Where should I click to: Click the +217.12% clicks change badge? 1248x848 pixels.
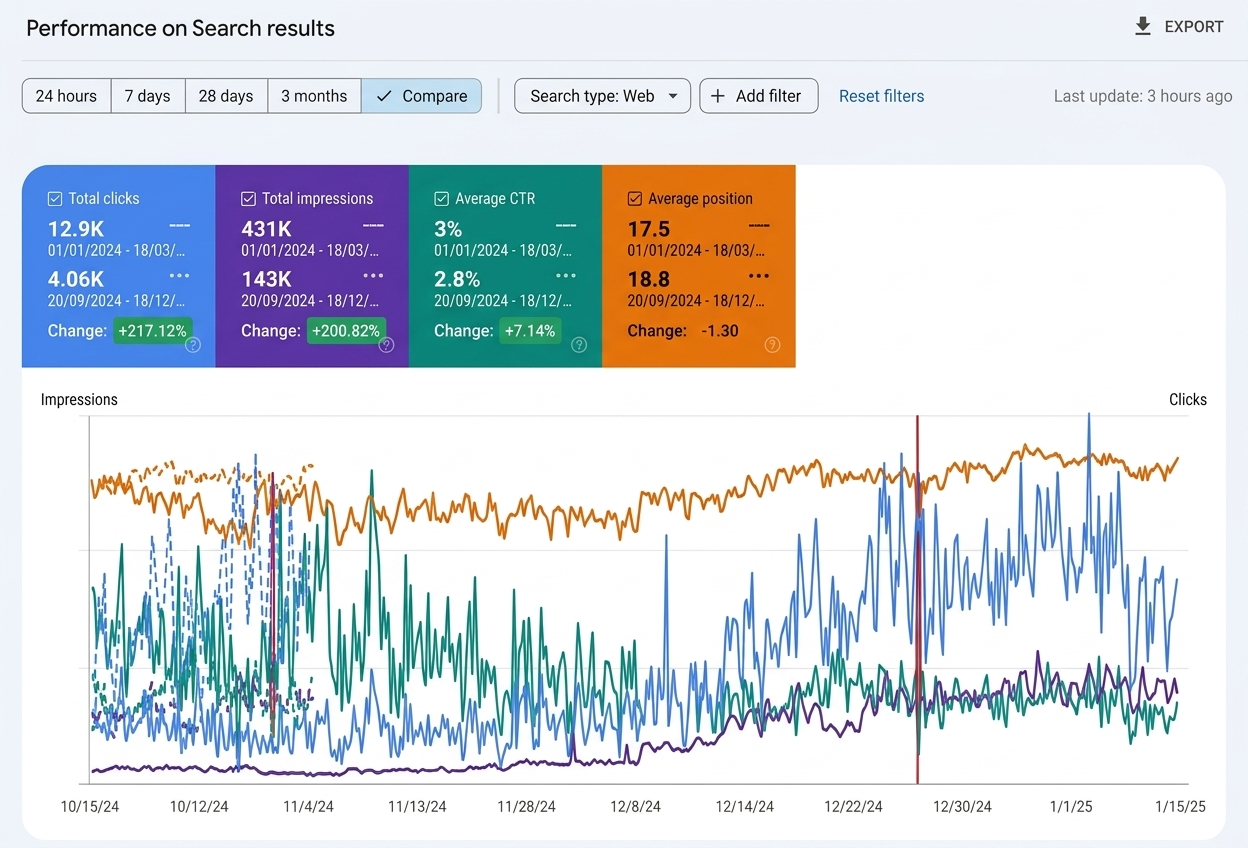pyautogui.click(x=153, y=330)
